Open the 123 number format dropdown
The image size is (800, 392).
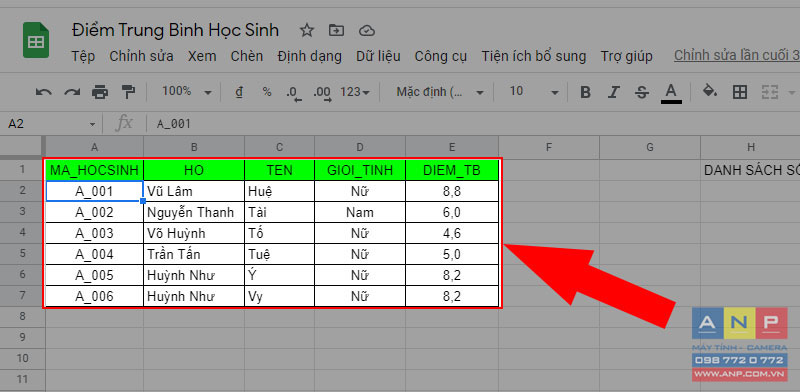click(x=355, y=92)
